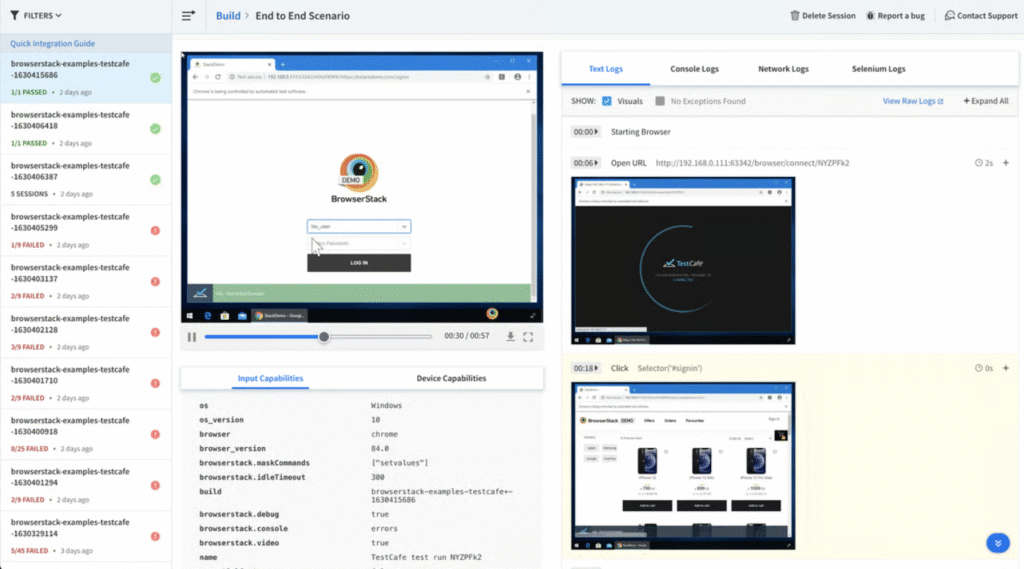Image resolution: width=1024 pixels, height=569 pixels.
Task: Click inside the session video player
Action: click(362, 187)
